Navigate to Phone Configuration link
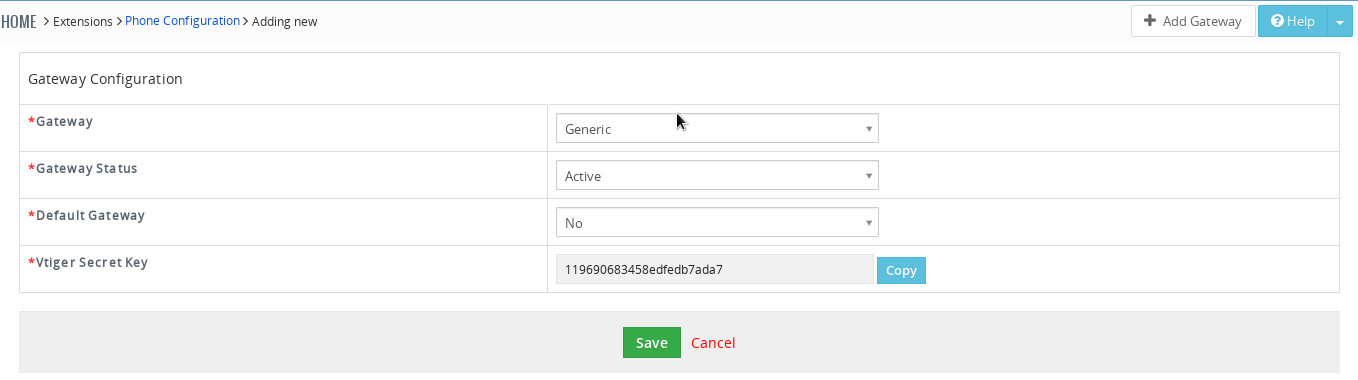The width and height of the screenshot is (1358, 380). pos(182,20)
